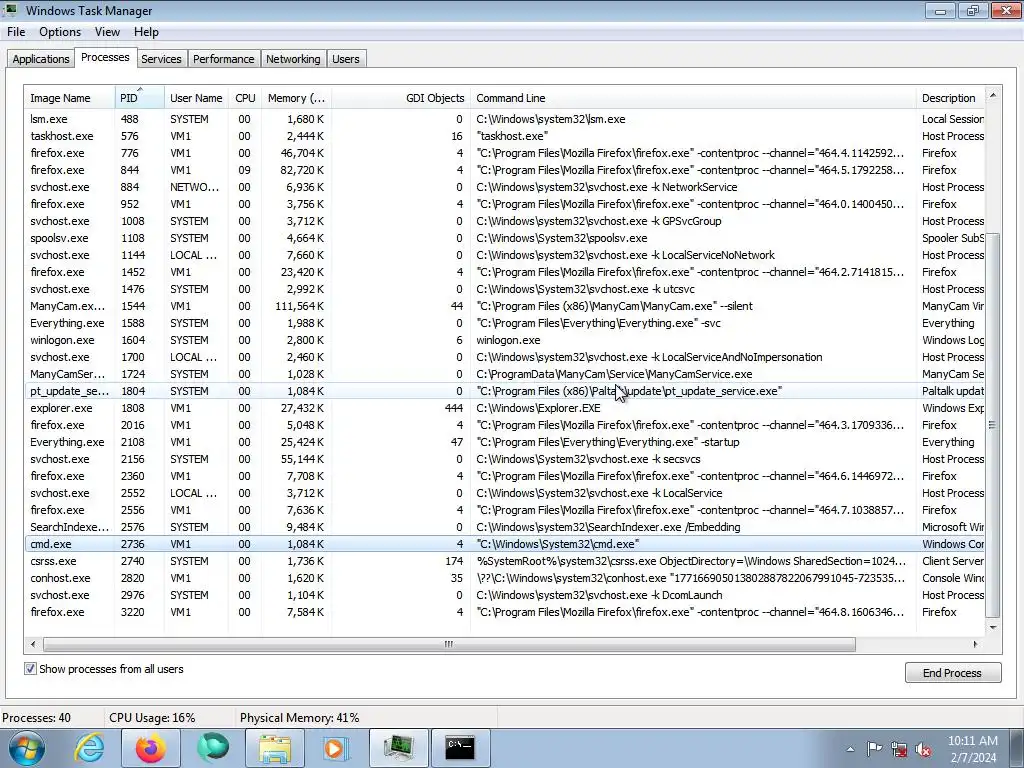Open Windows Explorer folder on taskbar

tap(275, 748)
